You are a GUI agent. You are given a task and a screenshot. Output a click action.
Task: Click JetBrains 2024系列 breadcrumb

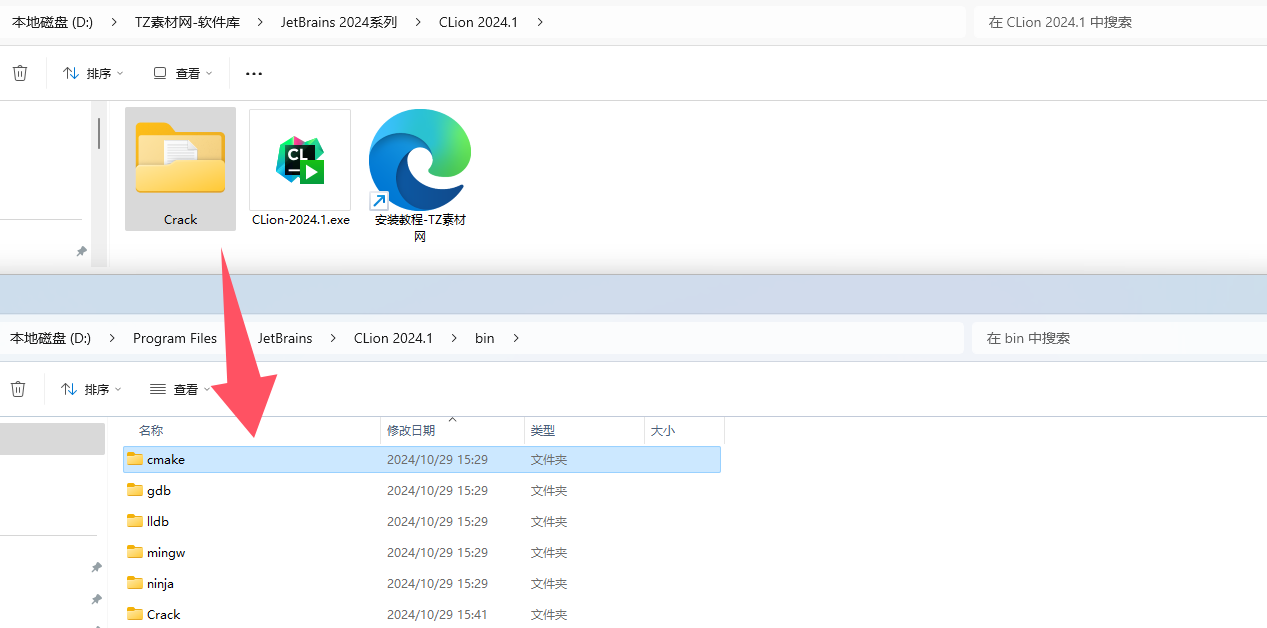(339, 22)
